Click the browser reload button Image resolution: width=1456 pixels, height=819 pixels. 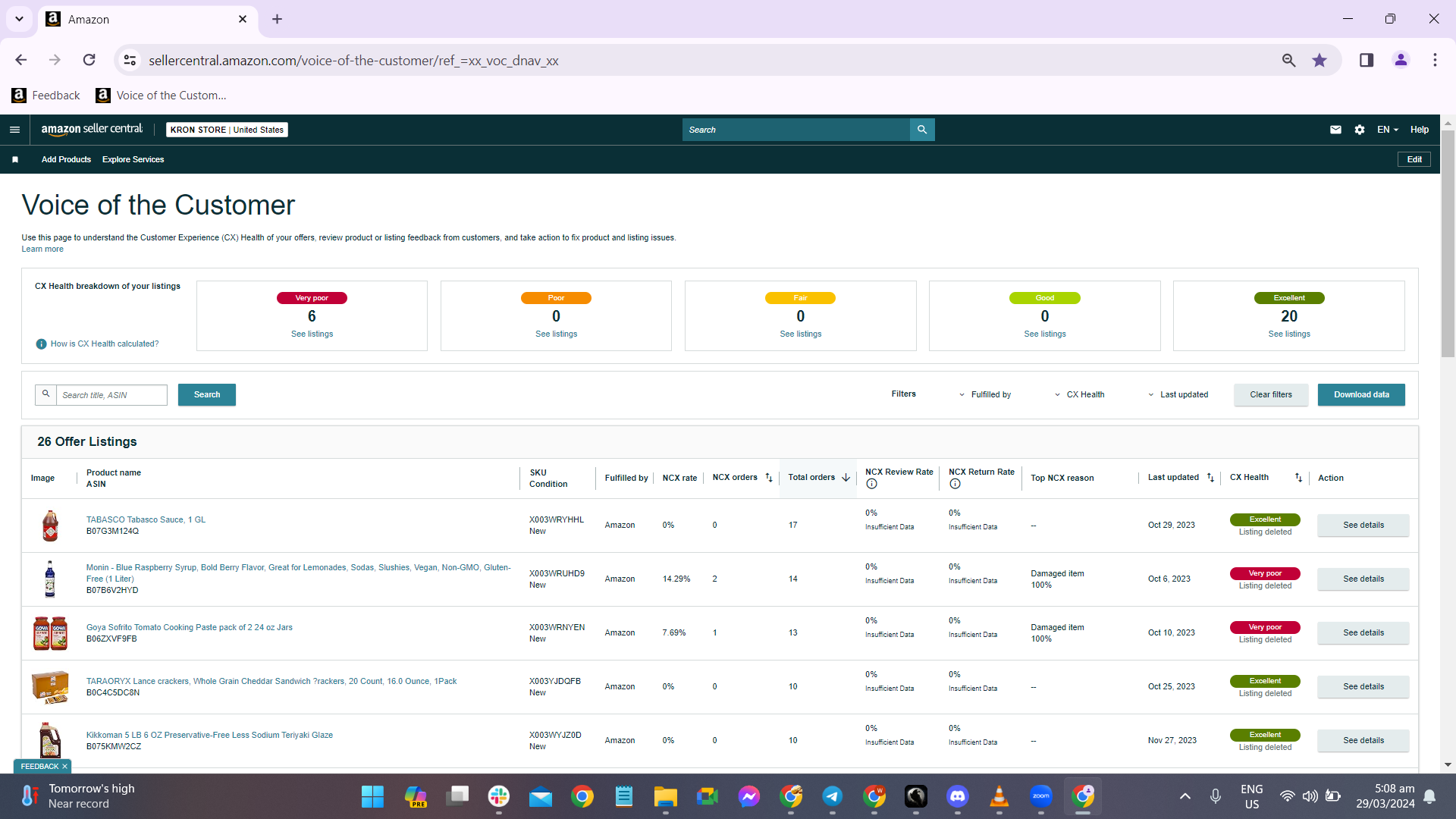point(89,60)
